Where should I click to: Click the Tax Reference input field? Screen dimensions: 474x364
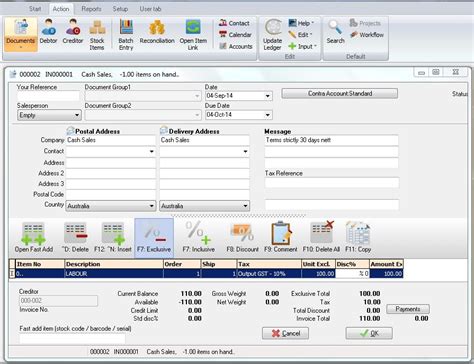click(x=332, y=183)
